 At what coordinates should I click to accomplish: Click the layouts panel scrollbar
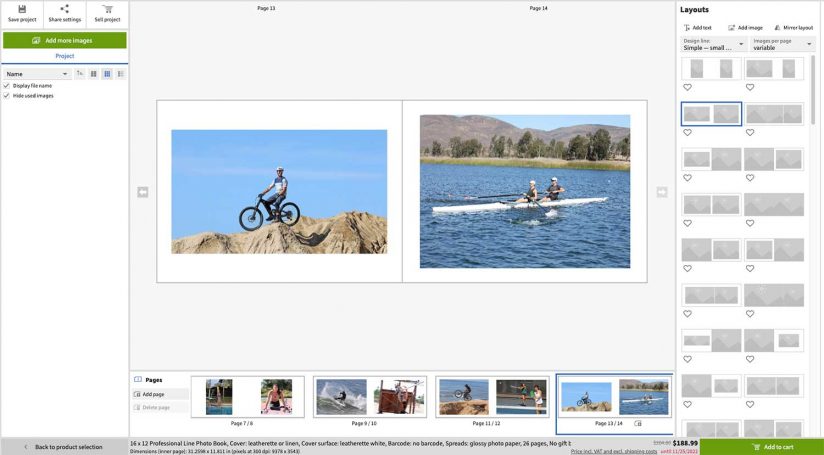pos(813,90)
